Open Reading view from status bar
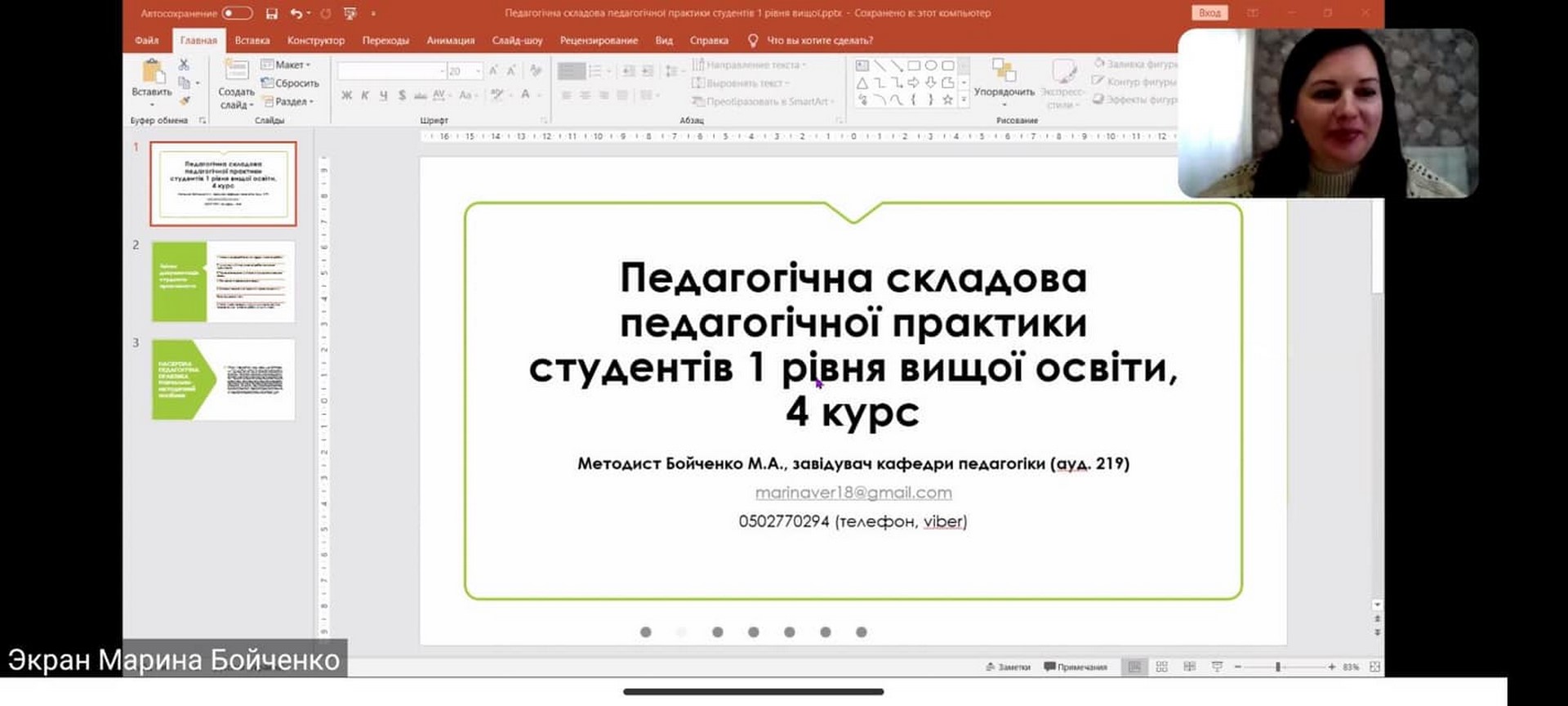Image resolution: width=1568 pixels, height=706 pixels. 1189,667
